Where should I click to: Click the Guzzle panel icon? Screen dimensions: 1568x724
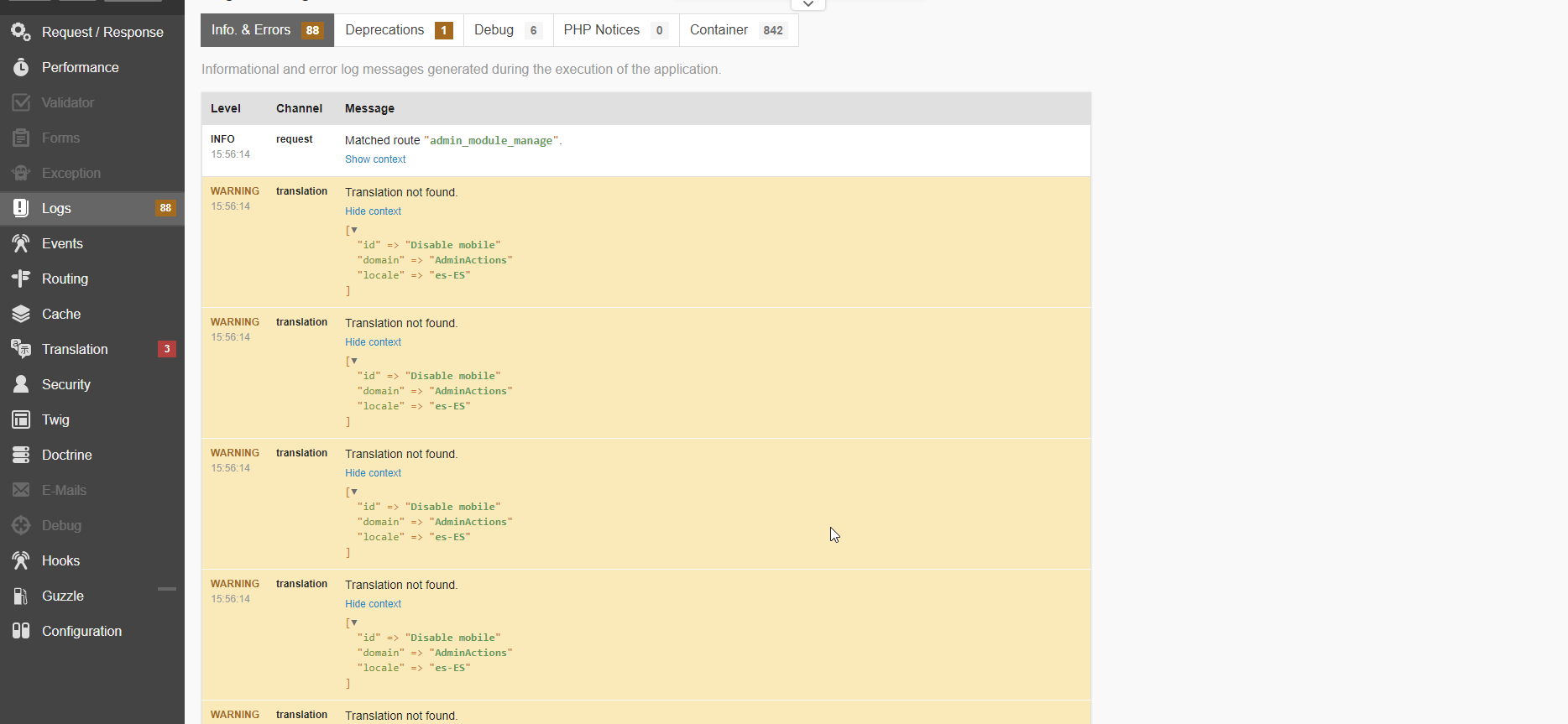pos(21,596)
